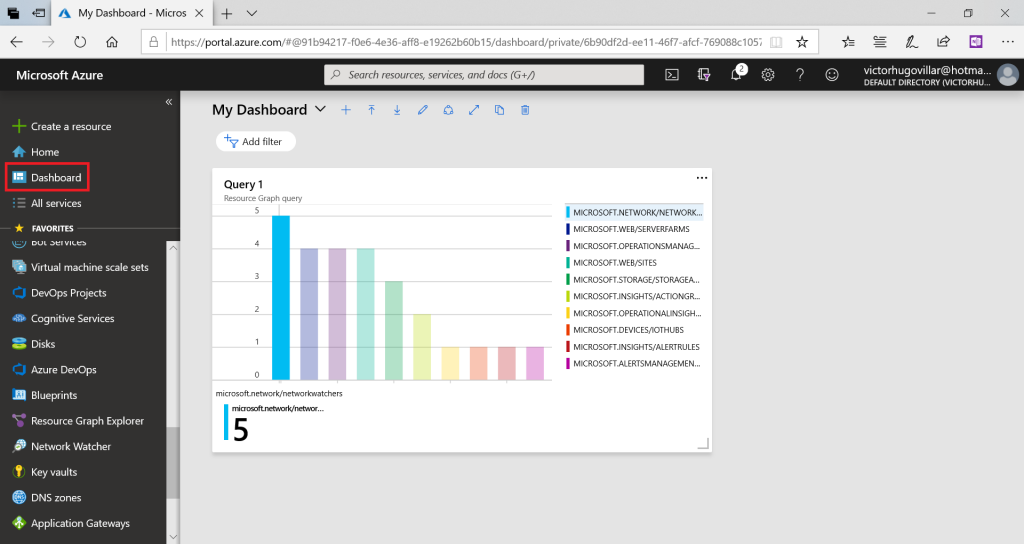Open Application Gateways

[x=71, y=523]
